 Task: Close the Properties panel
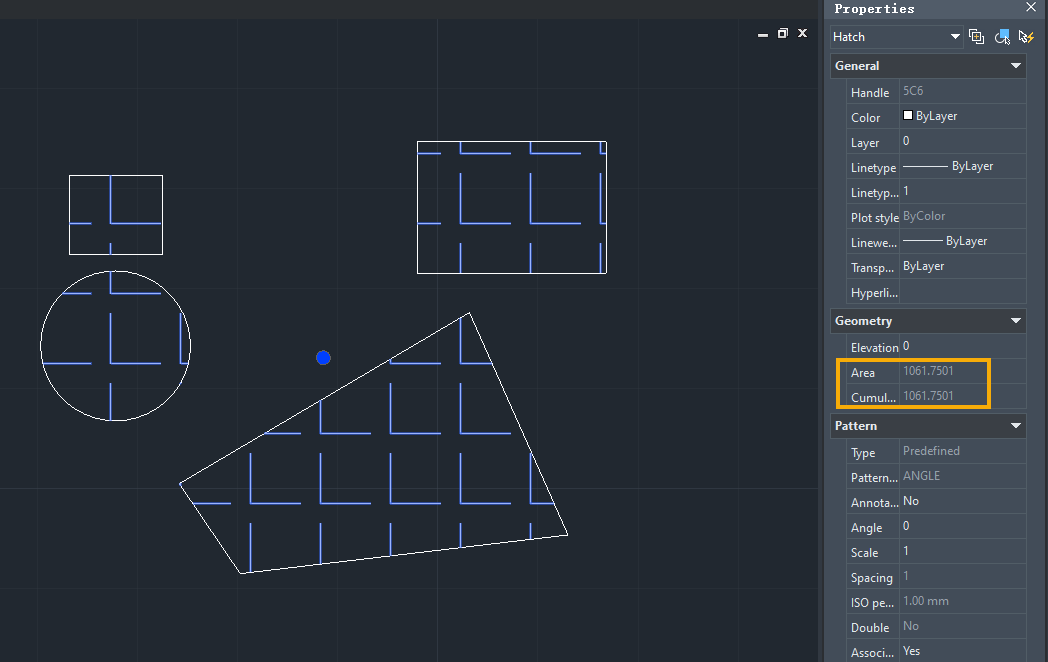click(1031, 7)
